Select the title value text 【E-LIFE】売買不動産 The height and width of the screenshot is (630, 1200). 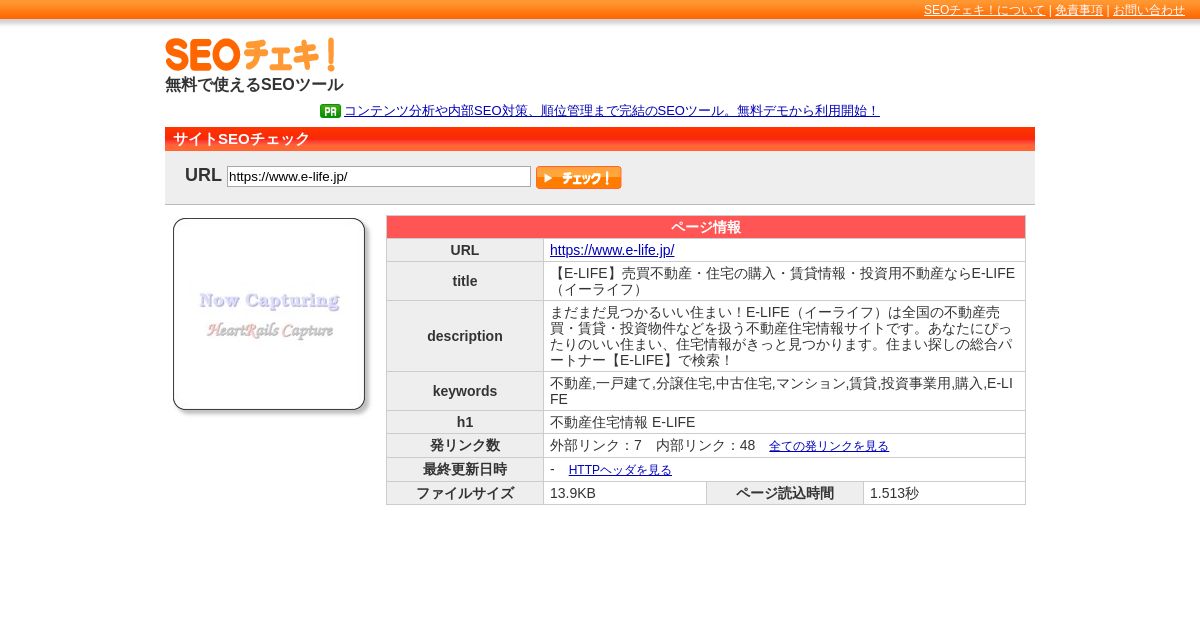point(782,281)
